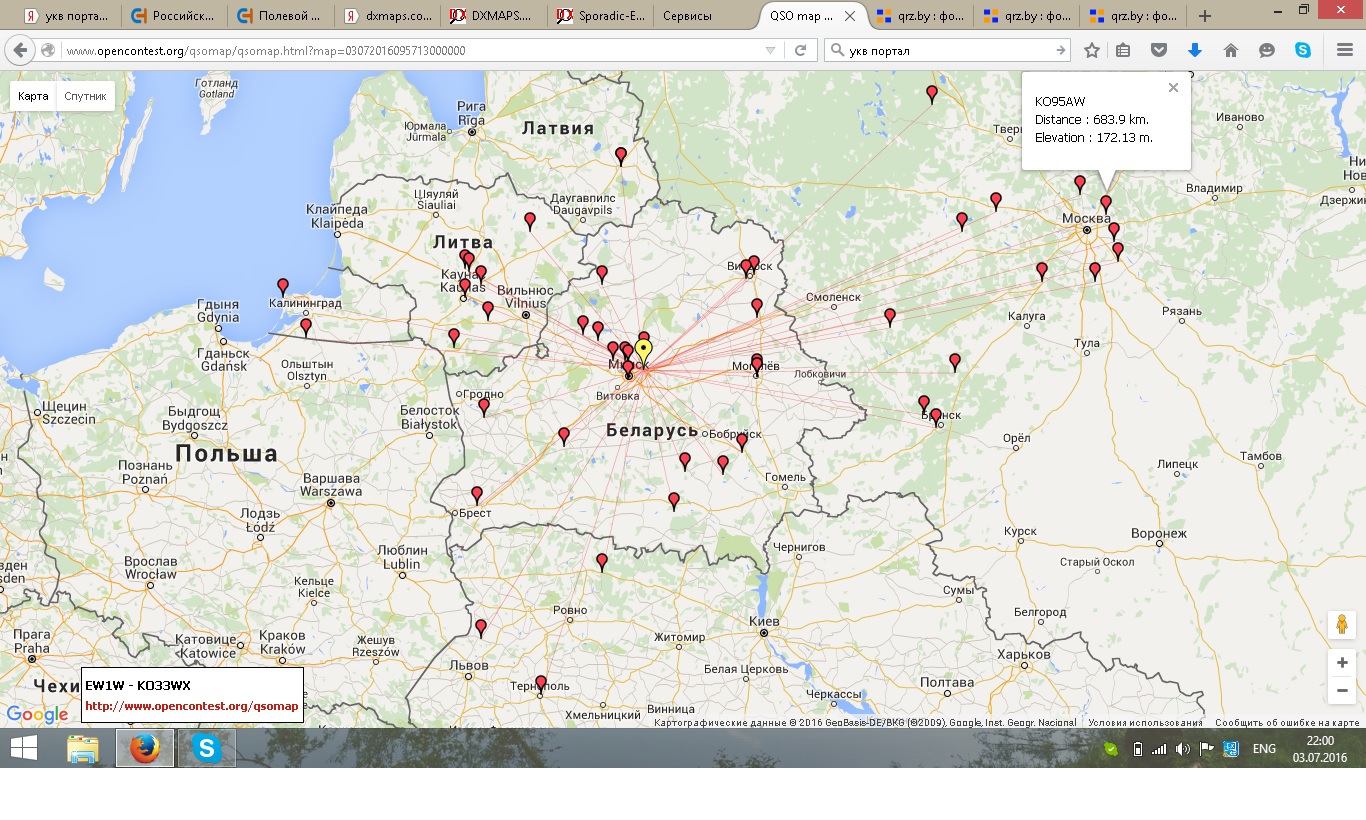
Task: Switch map to Спутник view
Action: pyautogui.click(x=86, y=96)
